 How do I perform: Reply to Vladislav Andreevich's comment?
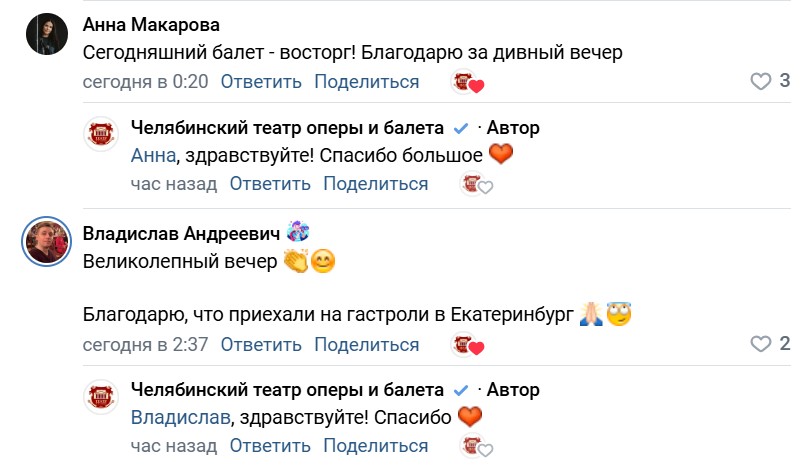(261, 345)
